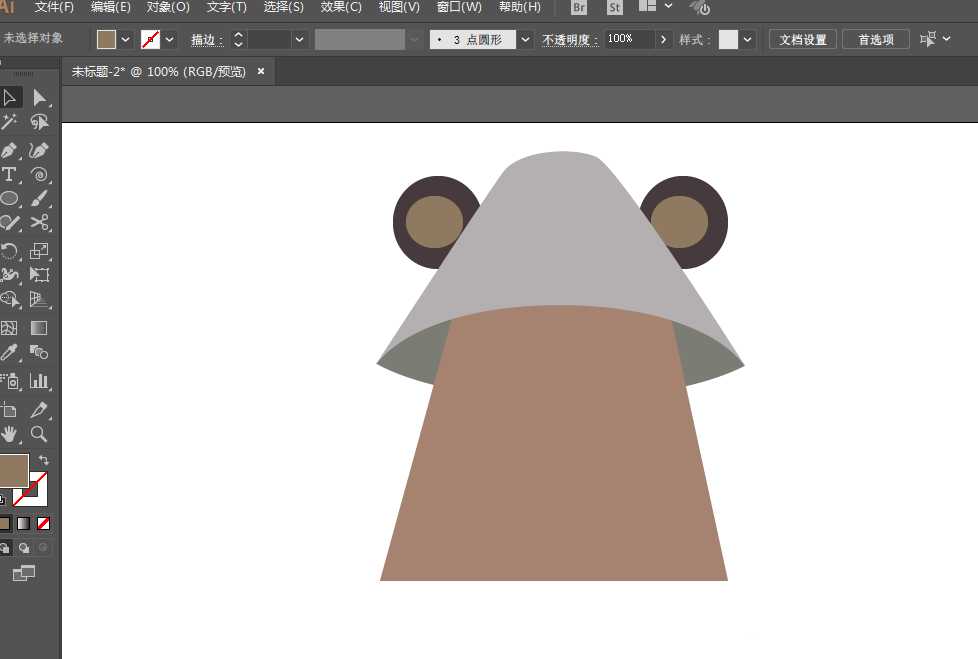Select the Type tool
The width and height of the screenshot is (978, 659).
(9, 175)
